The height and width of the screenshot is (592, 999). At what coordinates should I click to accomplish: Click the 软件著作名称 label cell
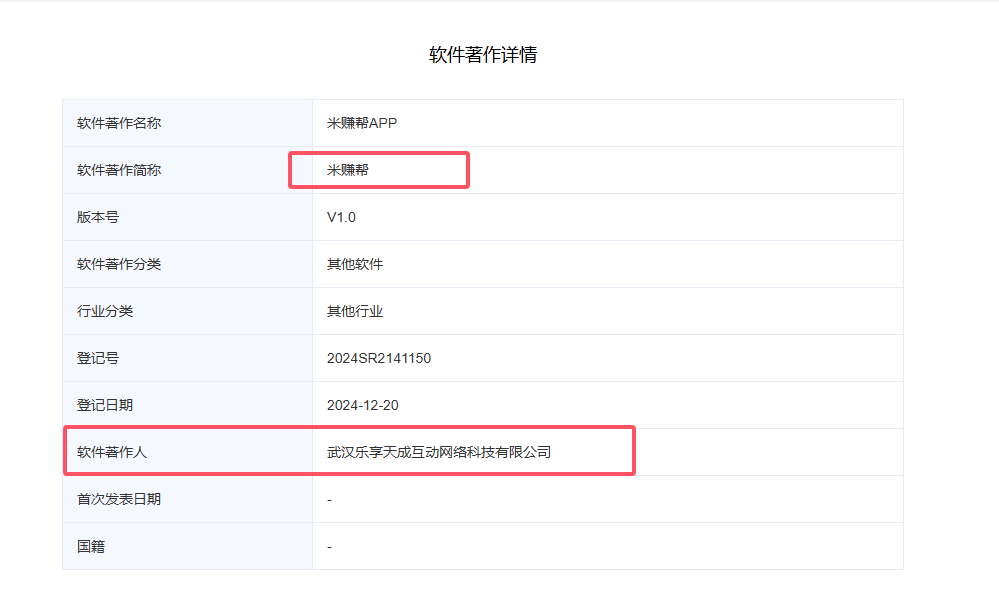pyautogui.click(x=119, y=123)
